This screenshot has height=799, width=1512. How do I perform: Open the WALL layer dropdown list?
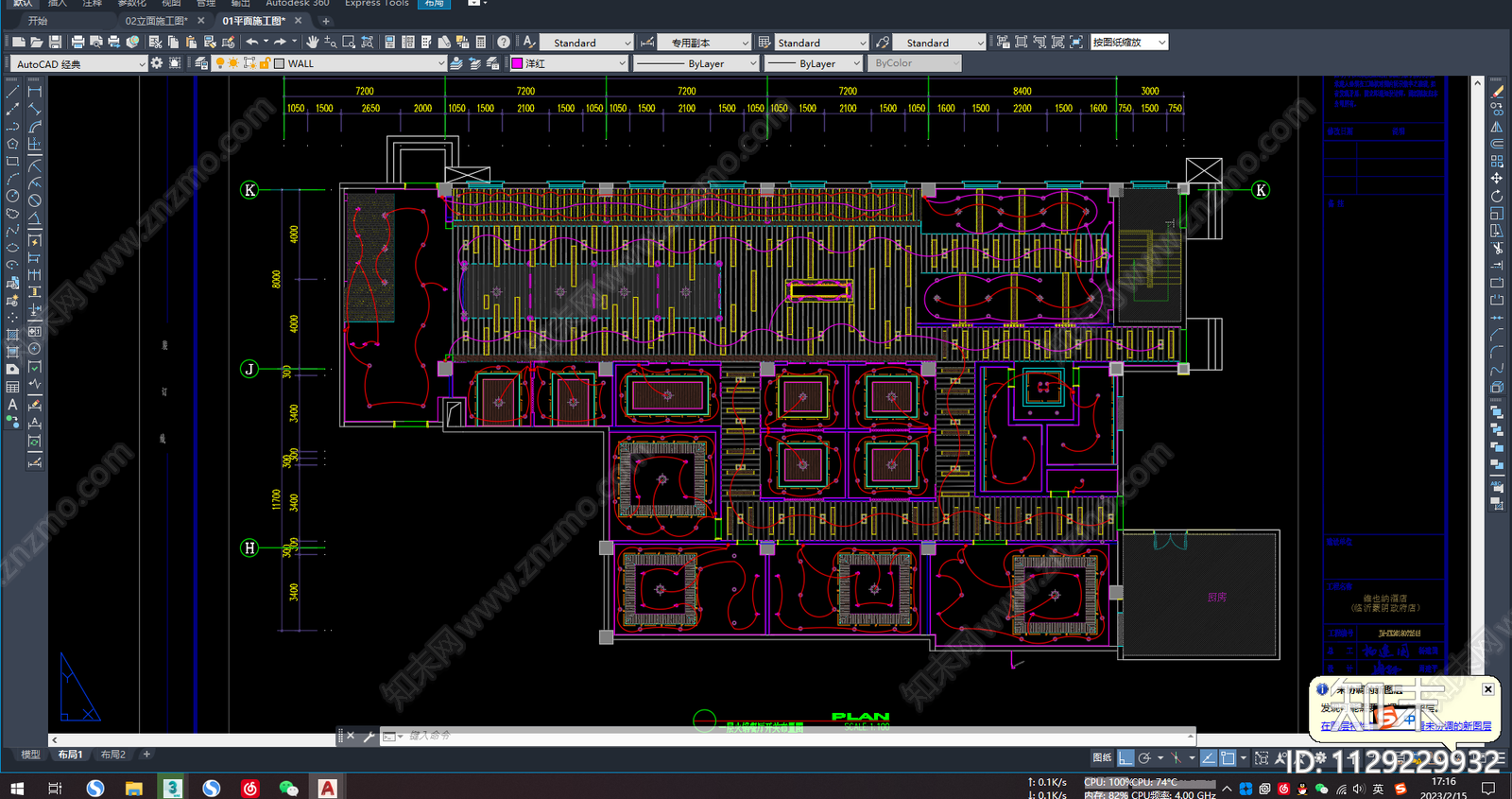coord(329,63)
